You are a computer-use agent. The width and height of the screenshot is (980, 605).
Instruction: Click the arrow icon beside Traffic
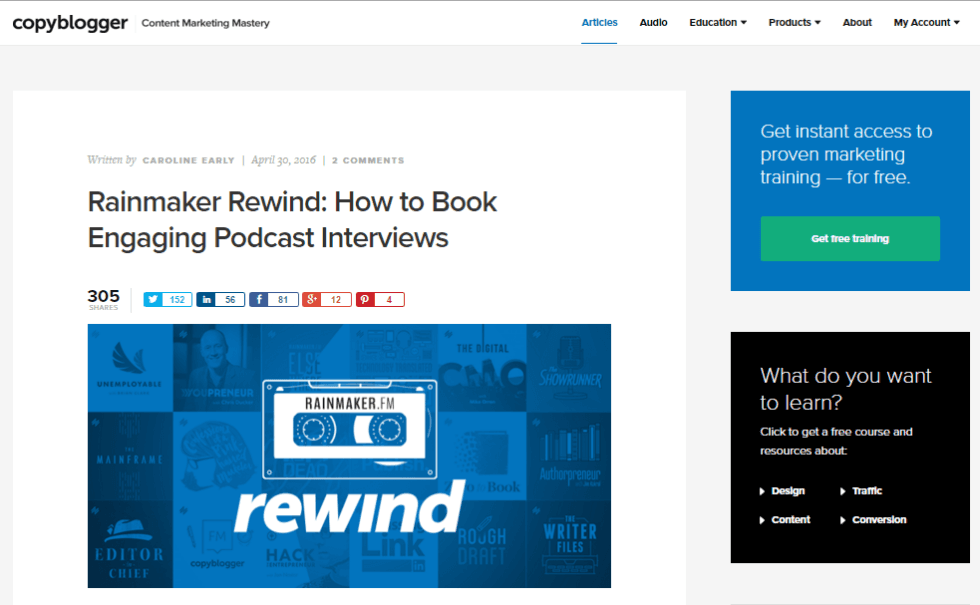click(843, 491)
